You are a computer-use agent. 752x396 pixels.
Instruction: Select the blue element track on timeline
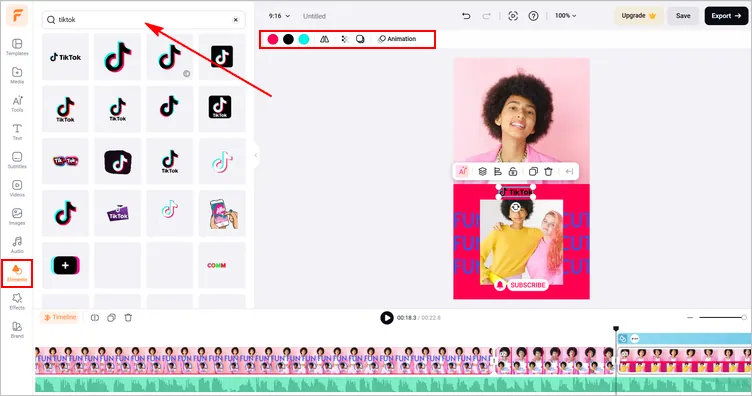point(684,338)
